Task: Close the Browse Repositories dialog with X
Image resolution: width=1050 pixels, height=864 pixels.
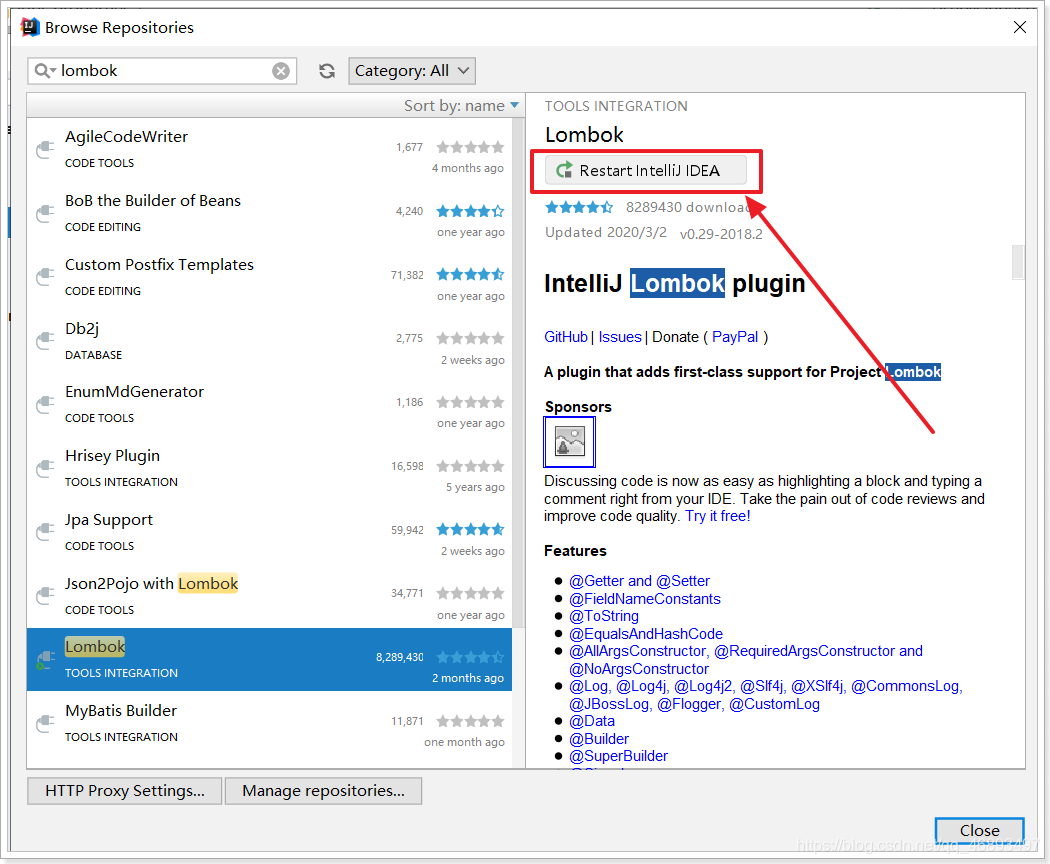Action: coord(1020,27)
